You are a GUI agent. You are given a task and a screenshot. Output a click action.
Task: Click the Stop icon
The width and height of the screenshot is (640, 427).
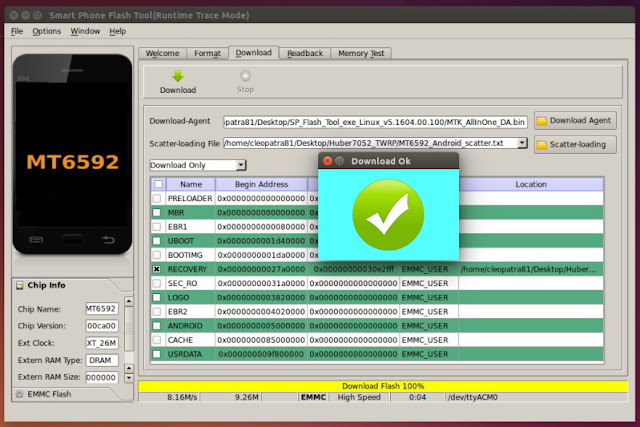(x=245, y=76)
